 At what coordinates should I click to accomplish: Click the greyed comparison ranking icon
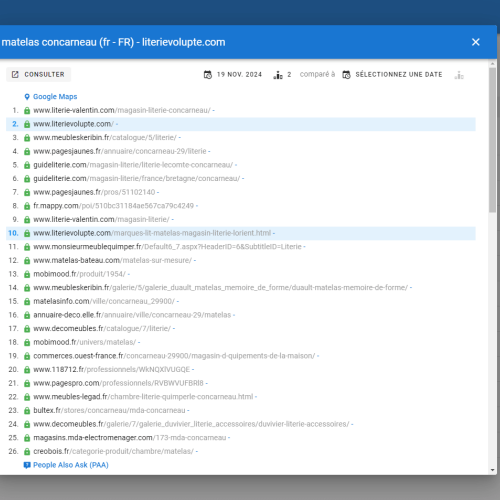pyautogui.click(x=459, y=75)
